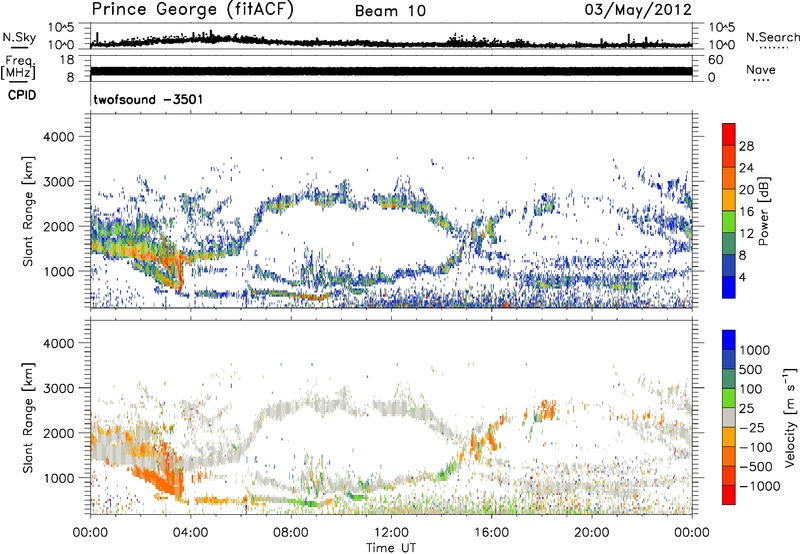Screen dimensions: 800x554
Task: Click the '28' value on Power colorbar
Action: click(746, 146)
